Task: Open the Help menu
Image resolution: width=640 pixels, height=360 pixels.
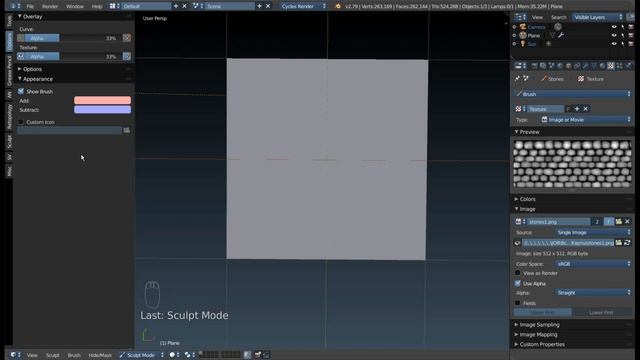Action: [x=97, y=7]
